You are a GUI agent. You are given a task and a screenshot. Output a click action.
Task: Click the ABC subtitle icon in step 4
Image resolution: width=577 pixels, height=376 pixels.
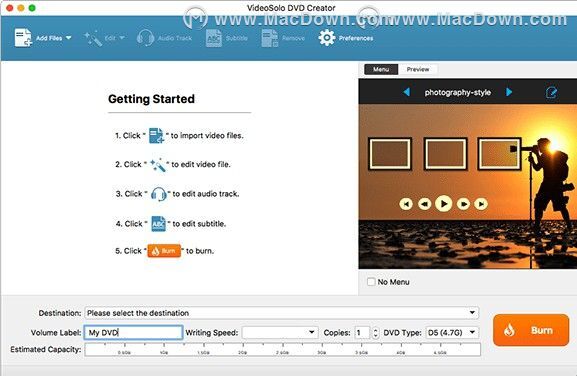click(x=159, y=224)
